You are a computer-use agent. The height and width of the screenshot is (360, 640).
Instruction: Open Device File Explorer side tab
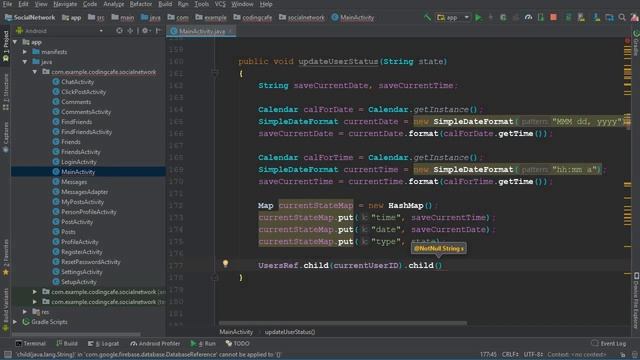[636, 300]
